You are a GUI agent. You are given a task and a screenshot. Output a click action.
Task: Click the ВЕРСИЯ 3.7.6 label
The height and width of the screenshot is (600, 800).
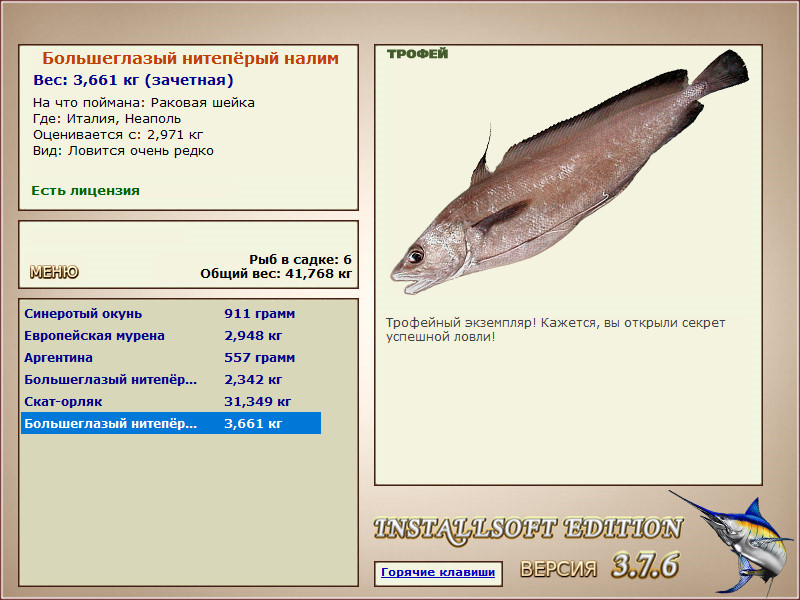(599, 566)
